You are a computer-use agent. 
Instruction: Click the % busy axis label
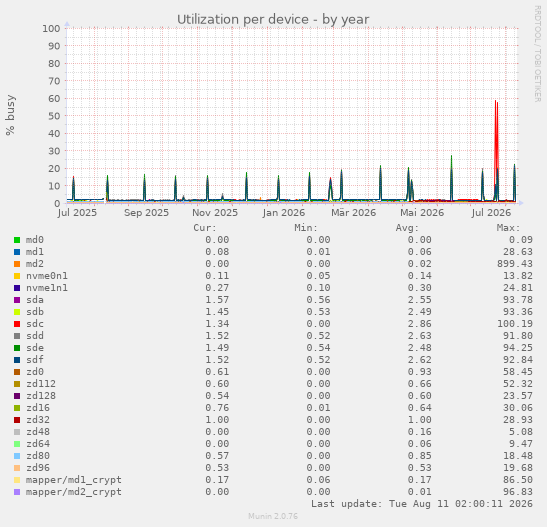coord(10,115)
